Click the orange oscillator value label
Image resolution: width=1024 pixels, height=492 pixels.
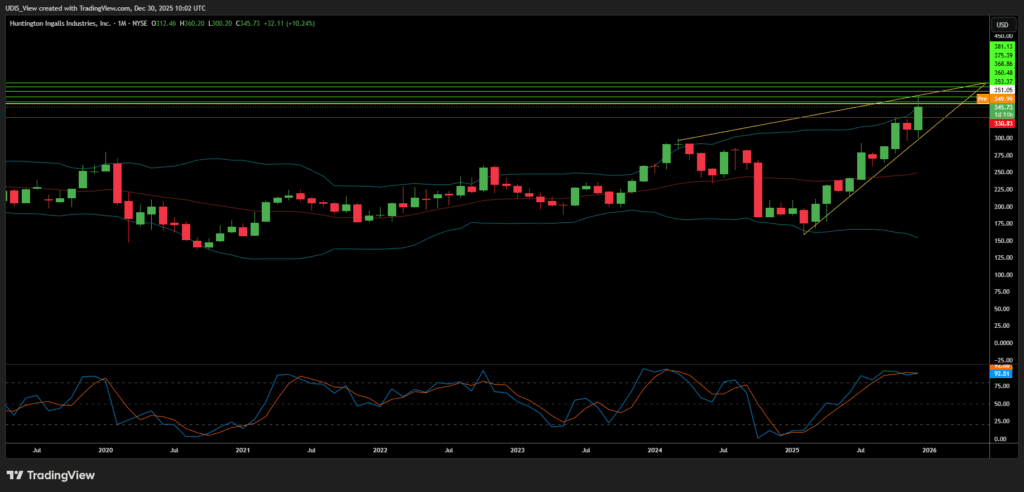tap(1000, 368)
